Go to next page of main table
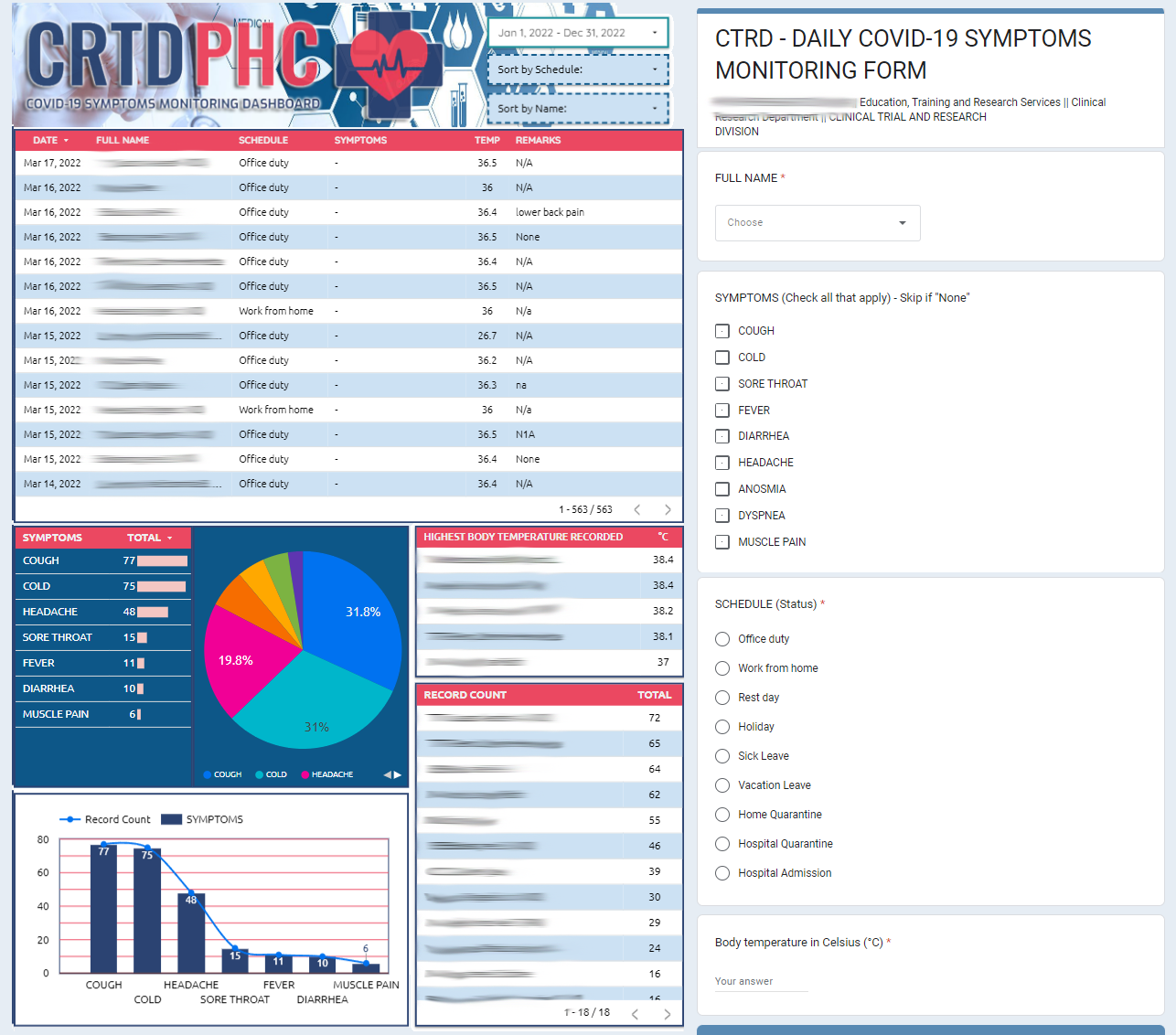 pos(668,509)
